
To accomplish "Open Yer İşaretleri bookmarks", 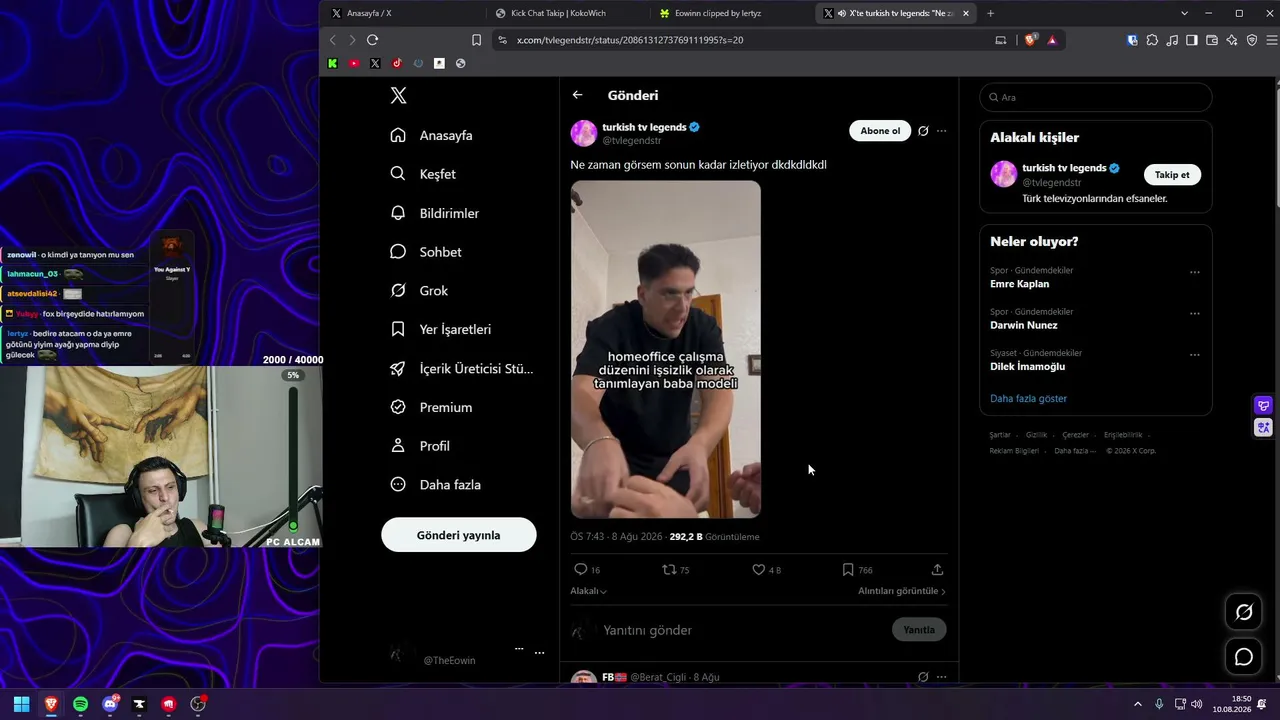I will click(x=441, y=329).
